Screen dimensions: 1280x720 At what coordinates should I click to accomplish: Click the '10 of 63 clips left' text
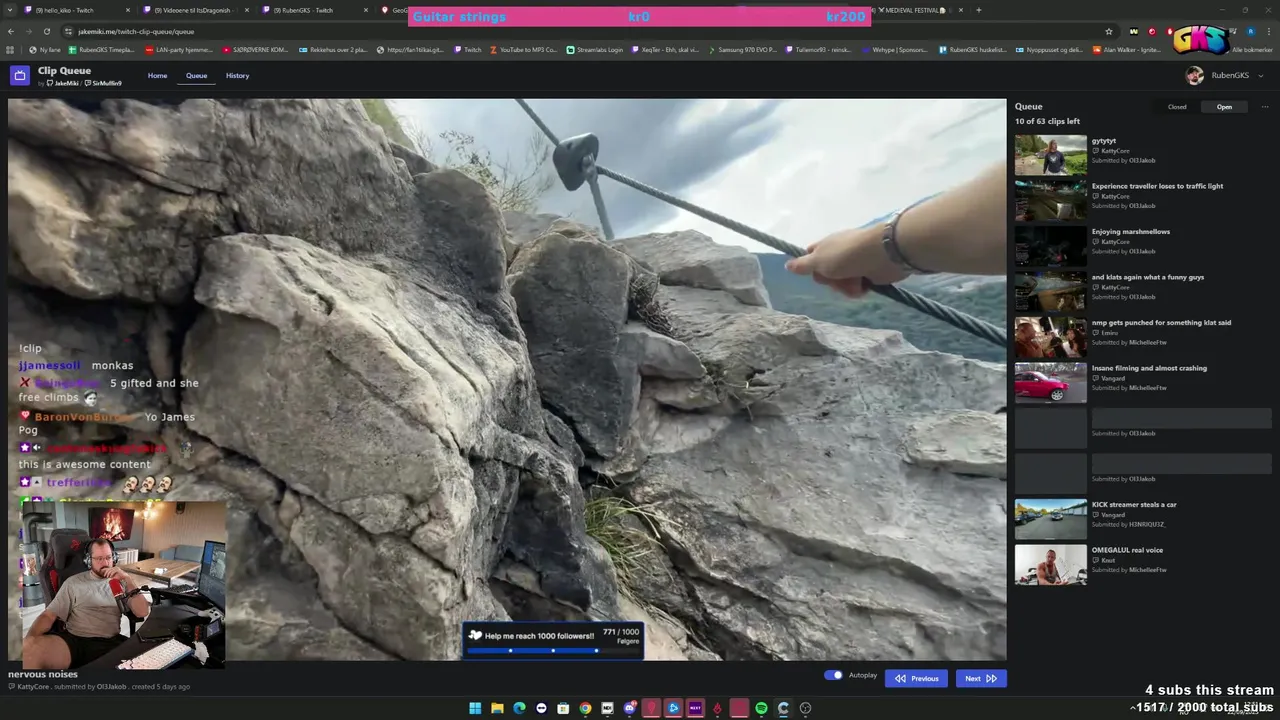[x=1047, y=122]
